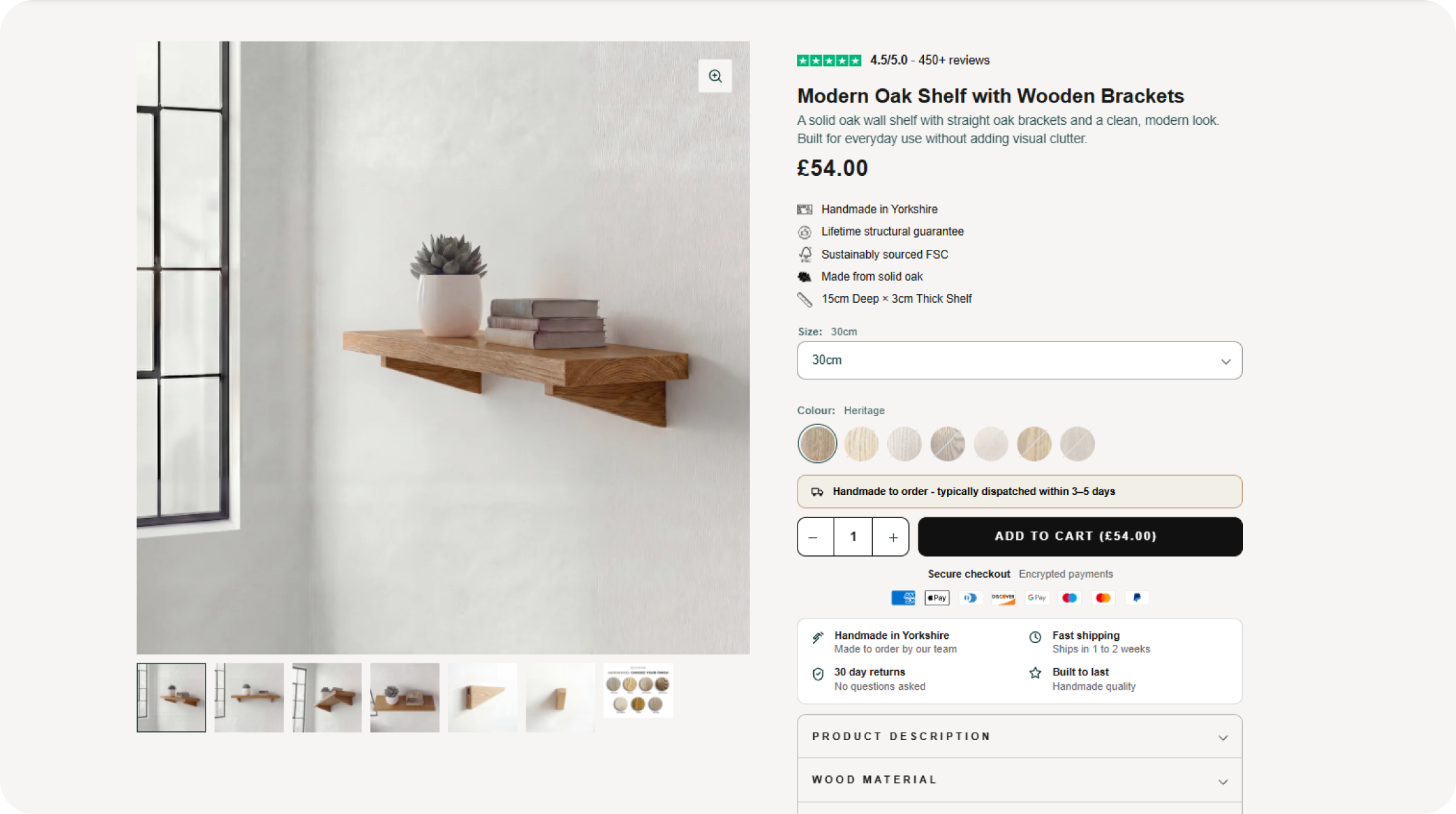Screen dimensions: 1456x814
Task: Choose the second colour swatch
Action: [861, 444]
